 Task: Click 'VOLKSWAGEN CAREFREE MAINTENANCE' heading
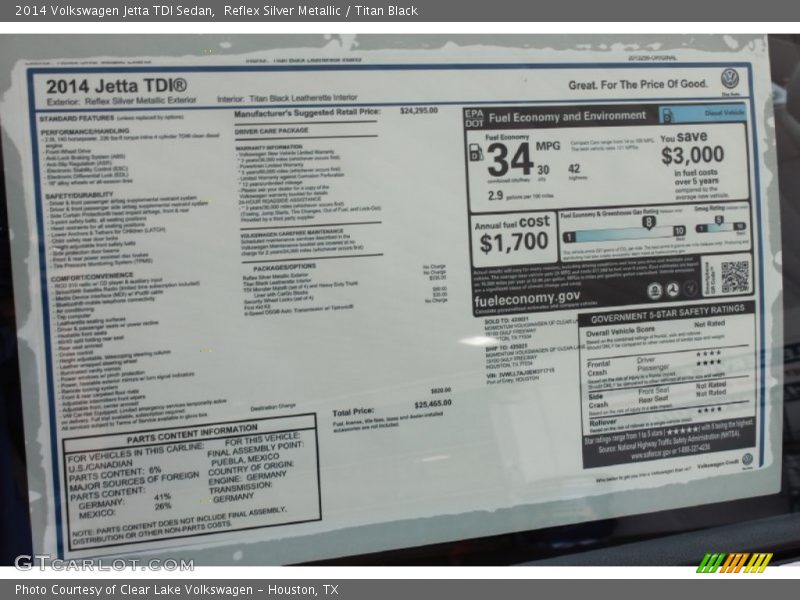292,233
